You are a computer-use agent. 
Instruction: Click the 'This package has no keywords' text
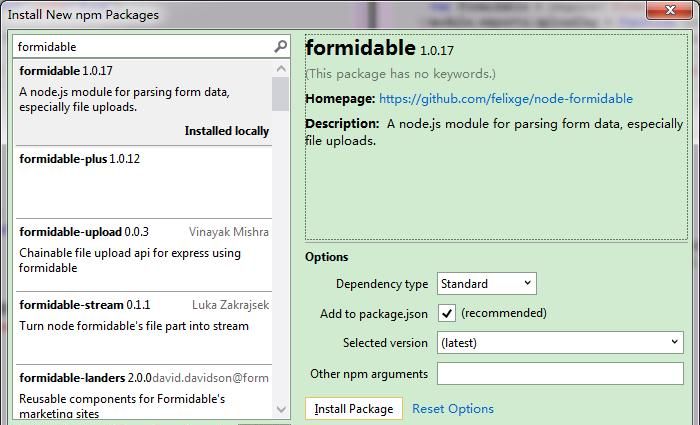coord(400,74)
